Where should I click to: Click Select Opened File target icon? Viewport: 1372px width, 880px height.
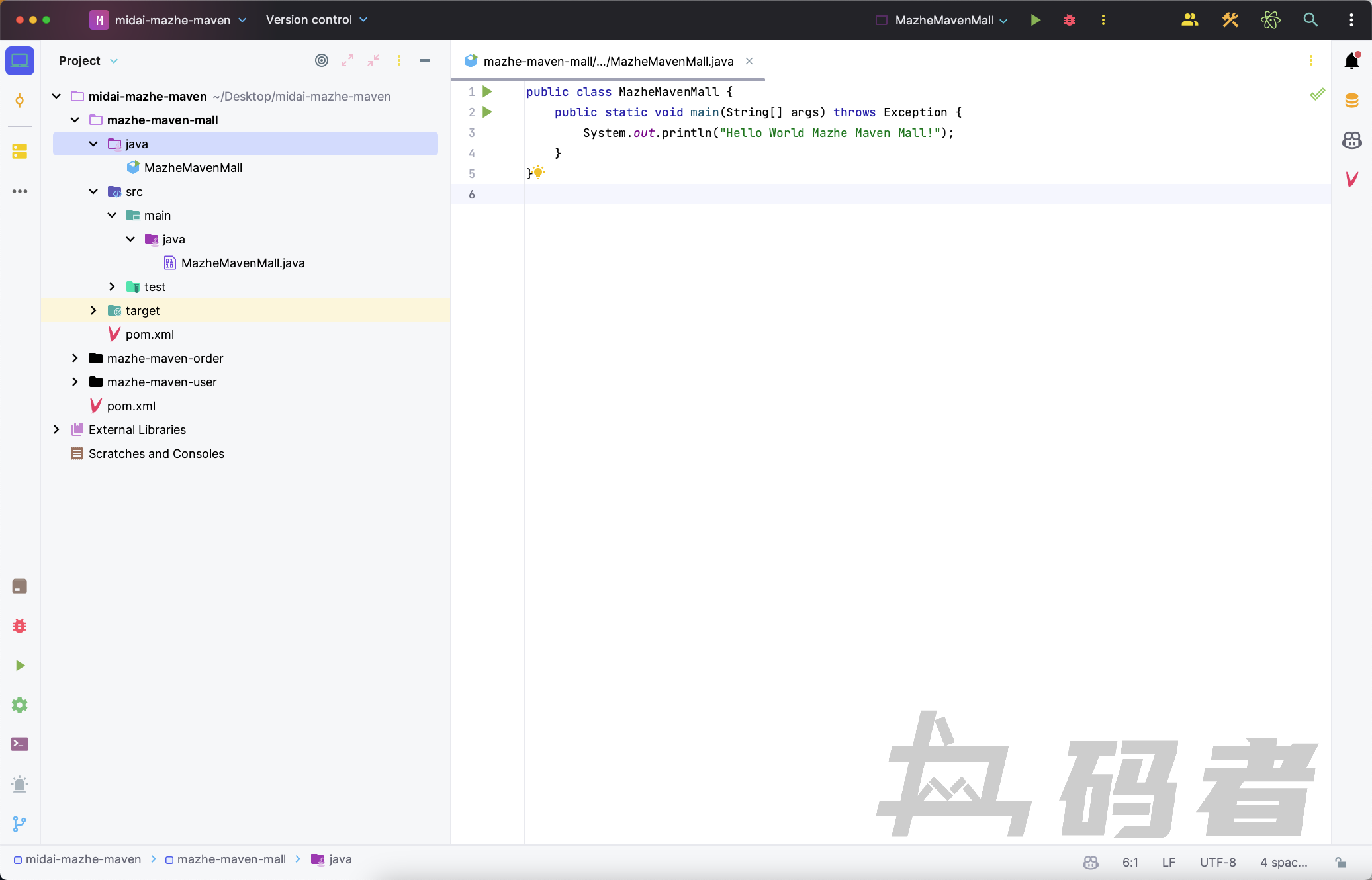click(322, 60)
